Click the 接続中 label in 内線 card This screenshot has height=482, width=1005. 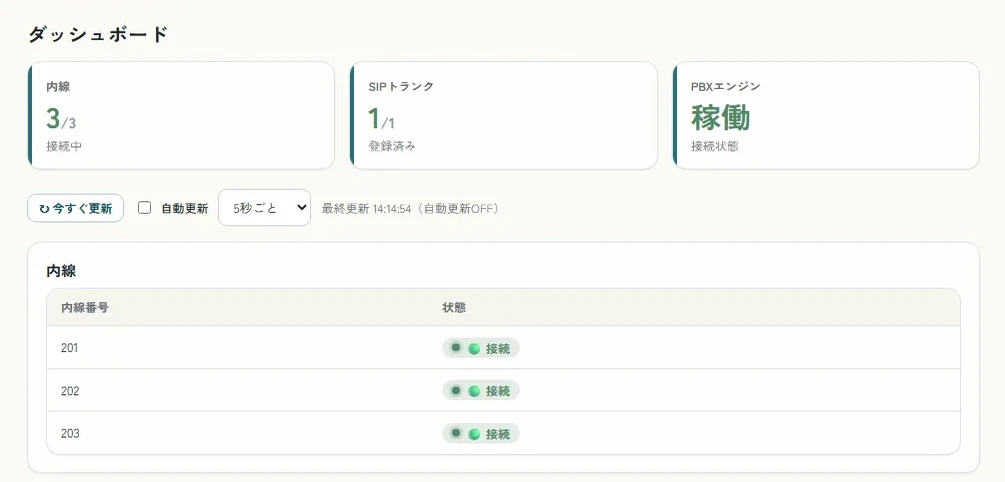click(64, 146)
